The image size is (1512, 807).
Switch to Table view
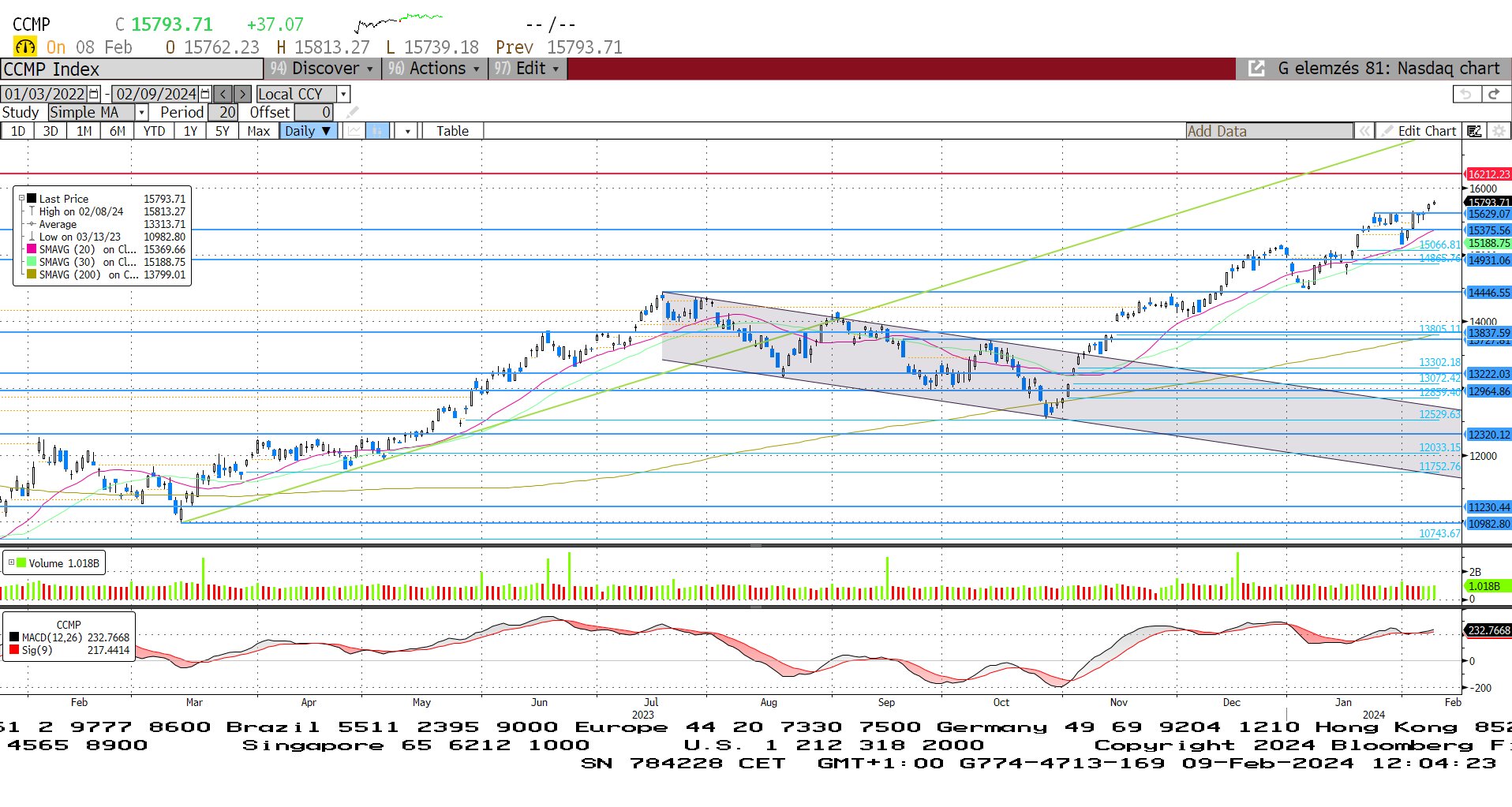coord(452,131)
